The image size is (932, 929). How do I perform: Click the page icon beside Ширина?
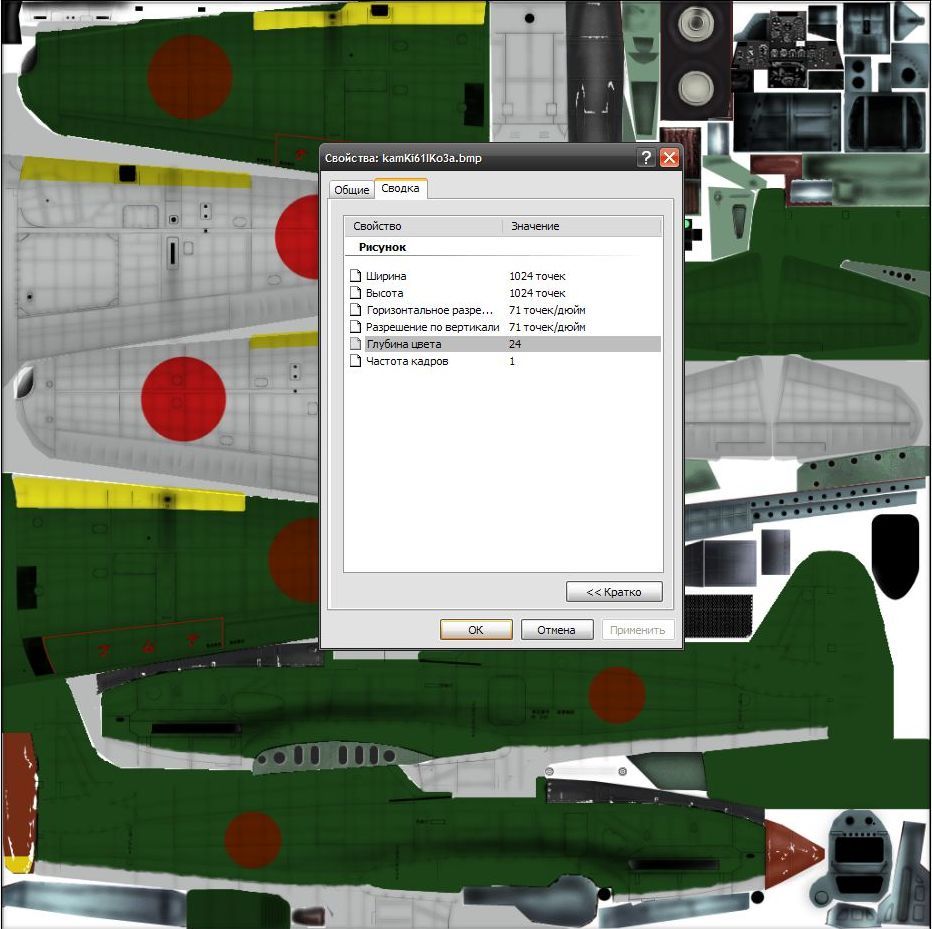point(355,276)
